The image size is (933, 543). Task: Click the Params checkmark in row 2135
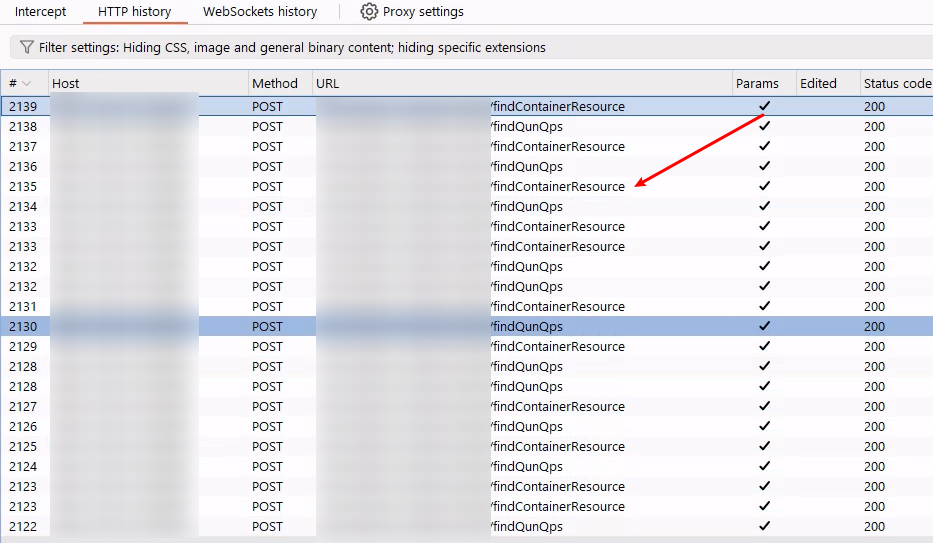[x=765, y=186]
